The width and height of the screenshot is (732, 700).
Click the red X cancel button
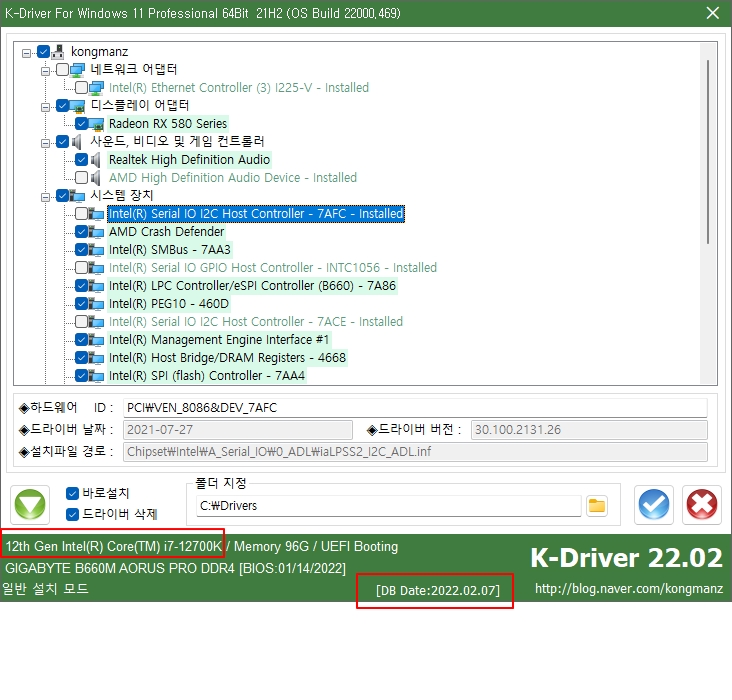click(x=702, y=505)
